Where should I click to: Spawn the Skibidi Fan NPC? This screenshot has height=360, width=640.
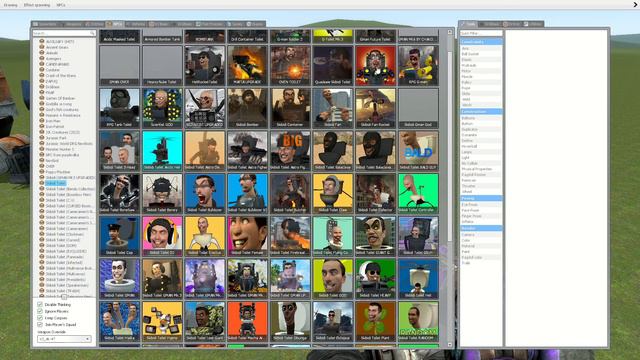click(x=333, y=108)
